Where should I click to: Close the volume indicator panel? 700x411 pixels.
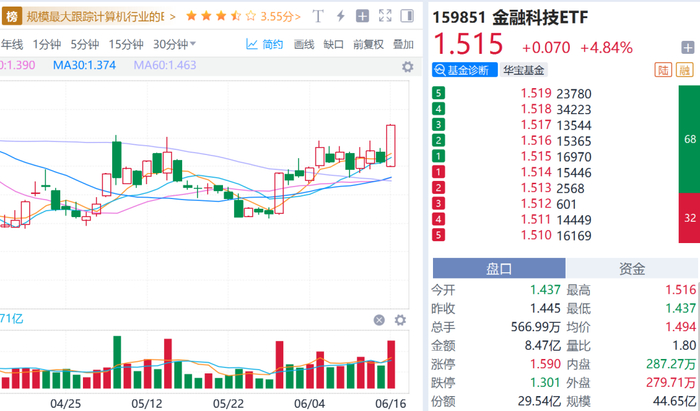[x=379, y=320]
